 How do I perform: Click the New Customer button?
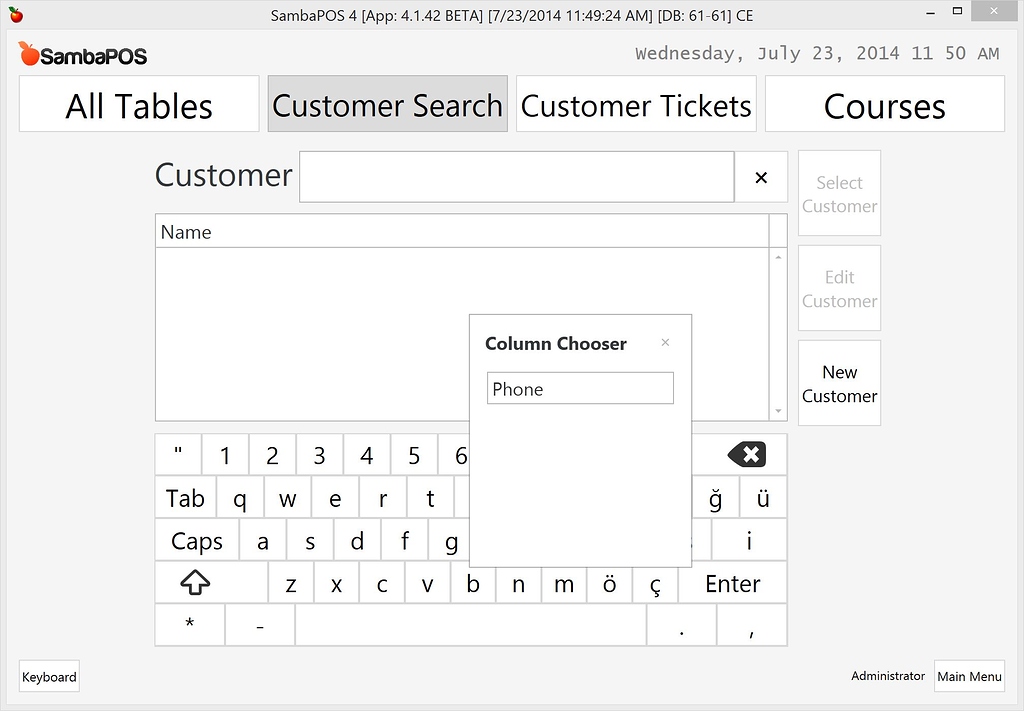(839, 383)
